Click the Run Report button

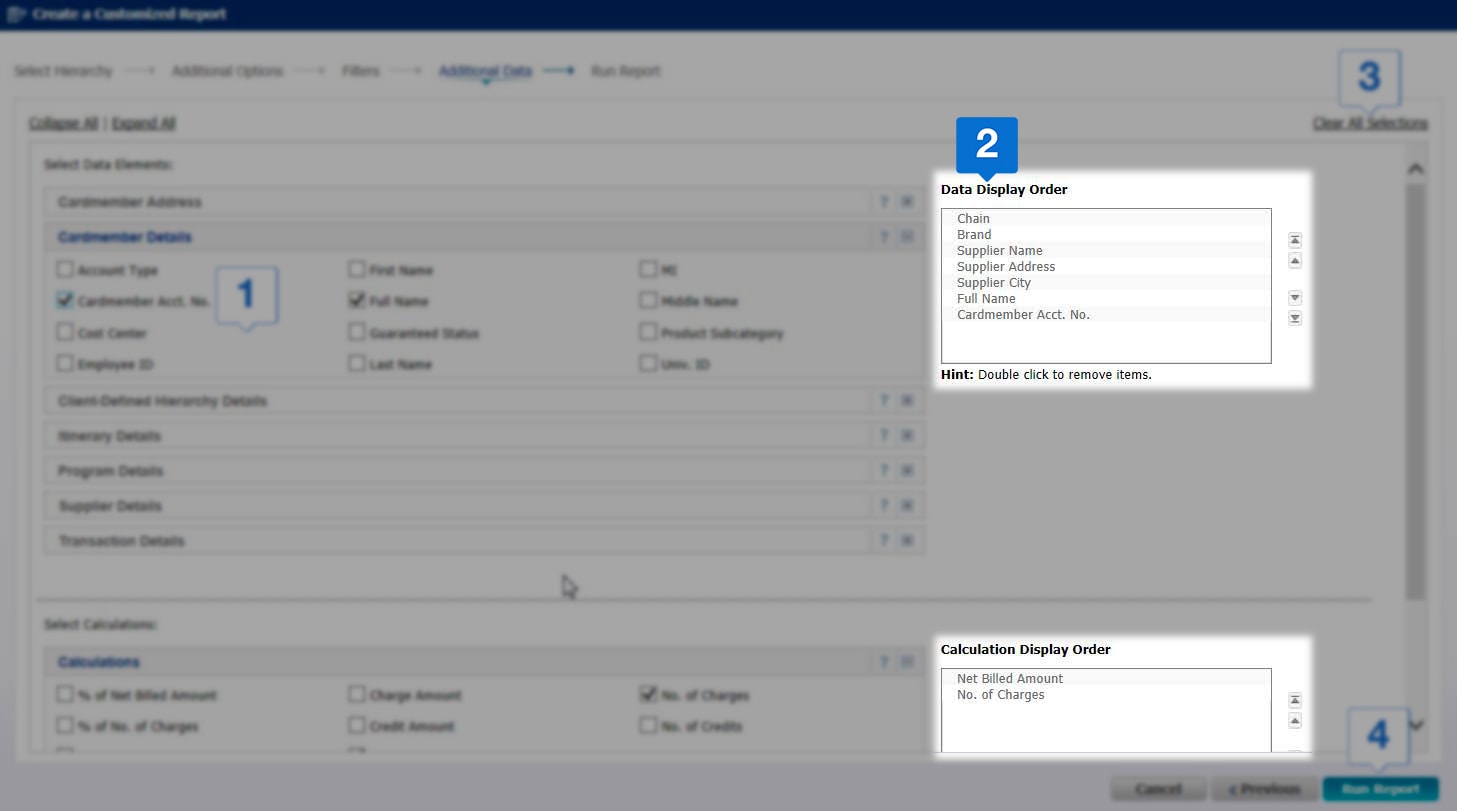click(x=1379, y=789)
